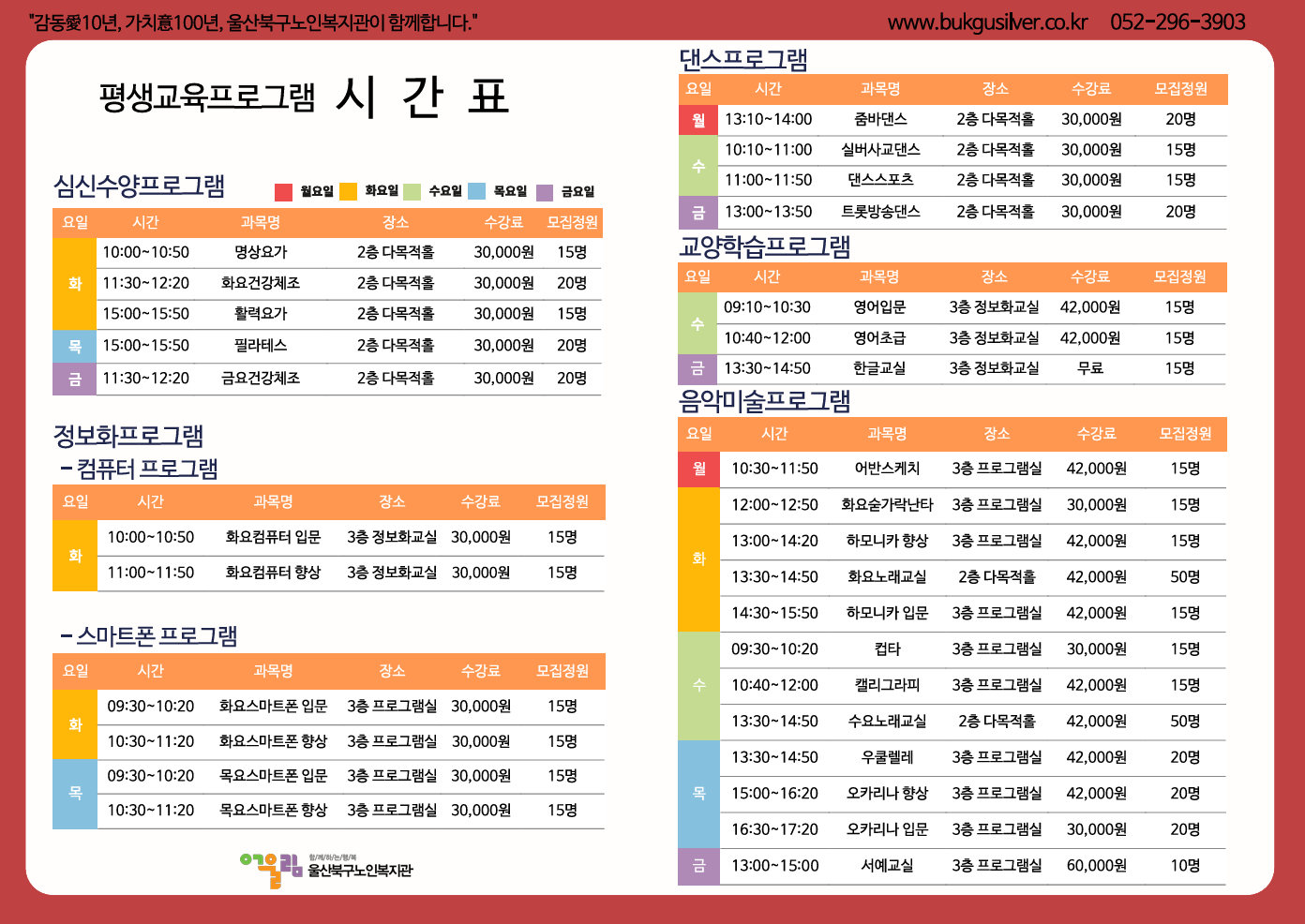Click the red 월요일 legend color square
Screen dimensions: 1305x924
coord(283,192)
